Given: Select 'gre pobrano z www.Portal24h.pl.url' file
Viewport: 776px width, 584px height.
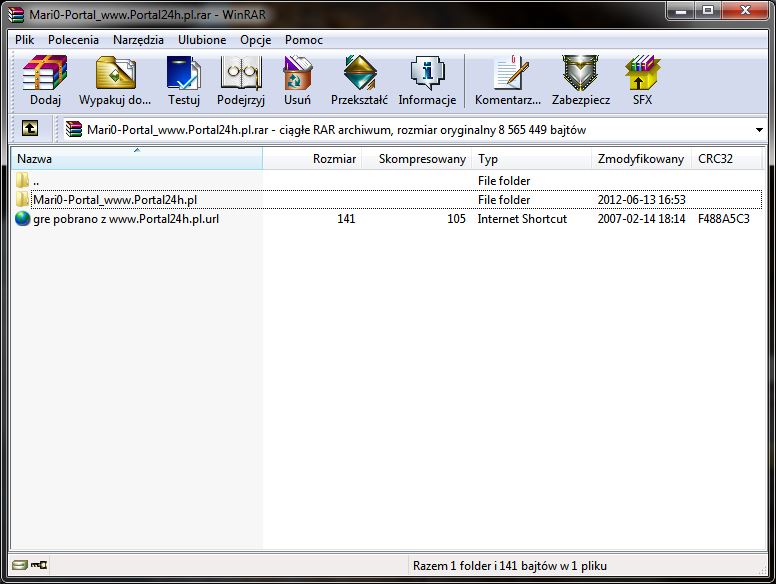Looking at the screenshot, I should (x=126, y=219).
